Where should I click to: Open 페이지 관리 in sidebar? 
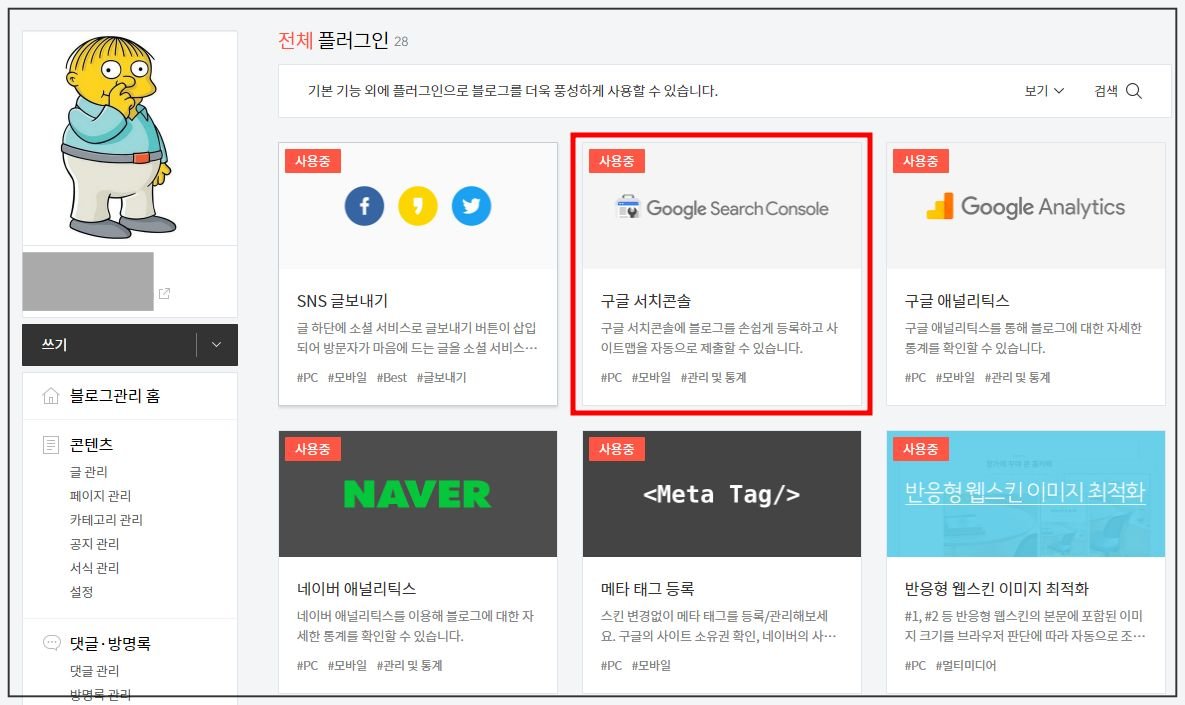click(101, 496)
